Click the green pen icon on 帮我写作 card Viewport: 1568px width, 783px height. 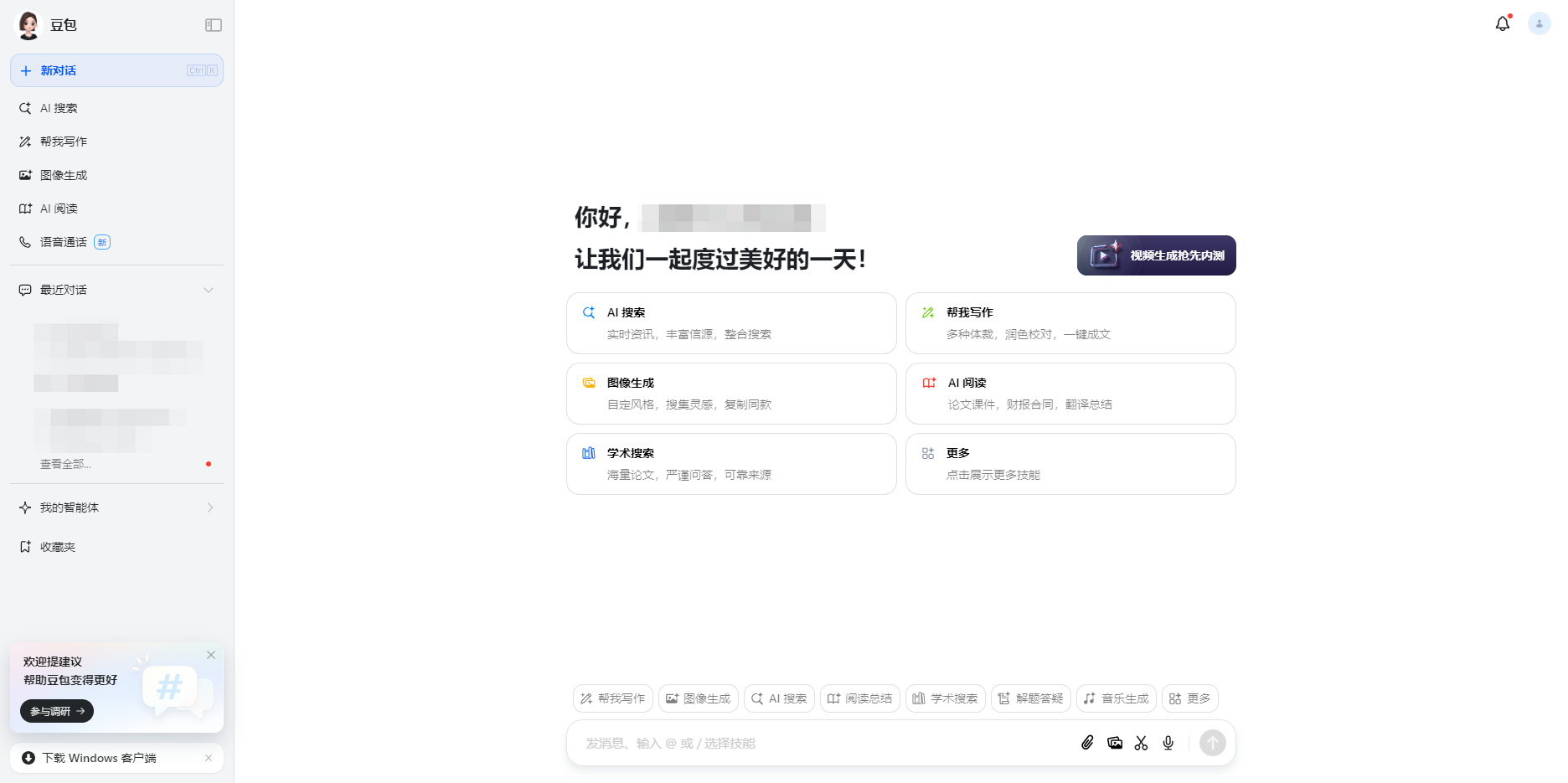pos(928,312)
